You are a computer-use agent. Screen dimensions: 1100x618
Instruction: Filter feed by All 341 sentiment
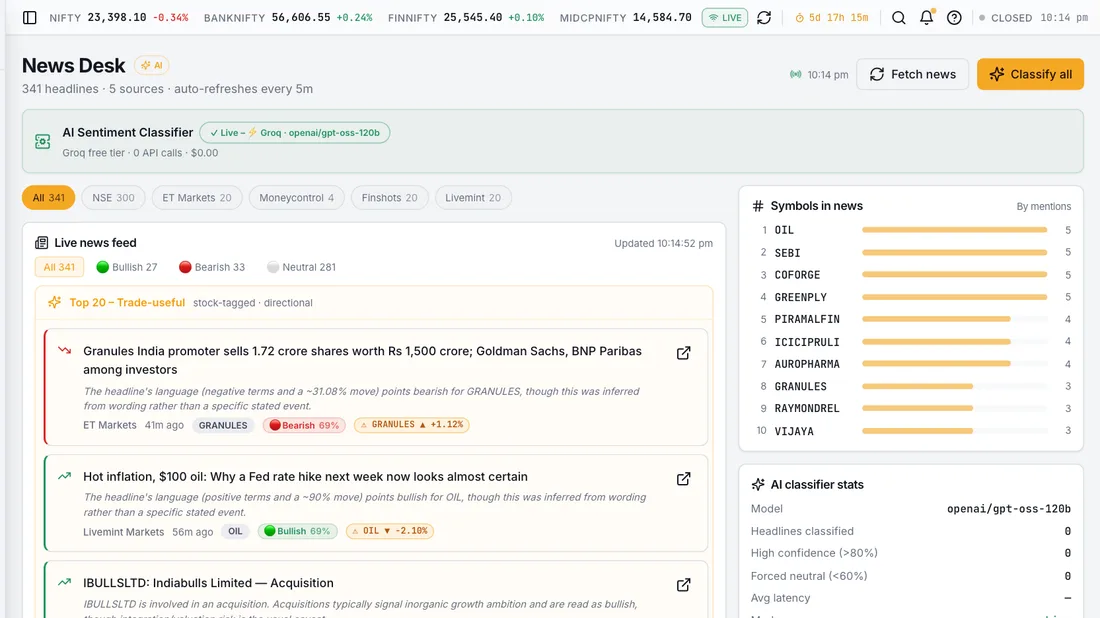[59, 267]
